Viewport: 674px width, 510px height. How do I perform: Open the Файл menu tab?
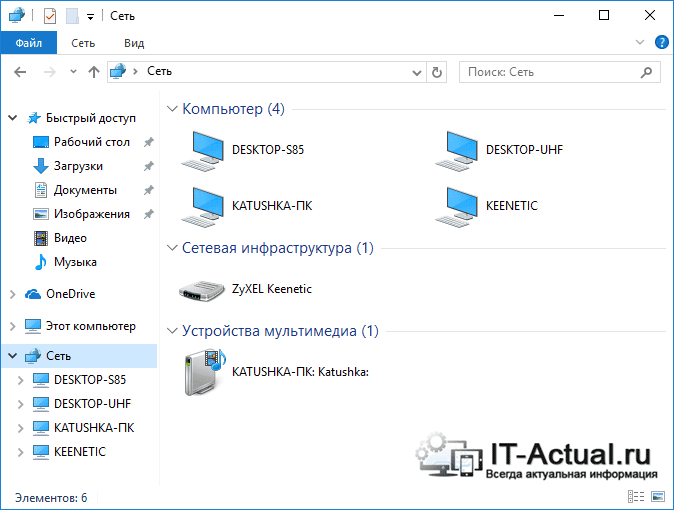click(29, 43)
